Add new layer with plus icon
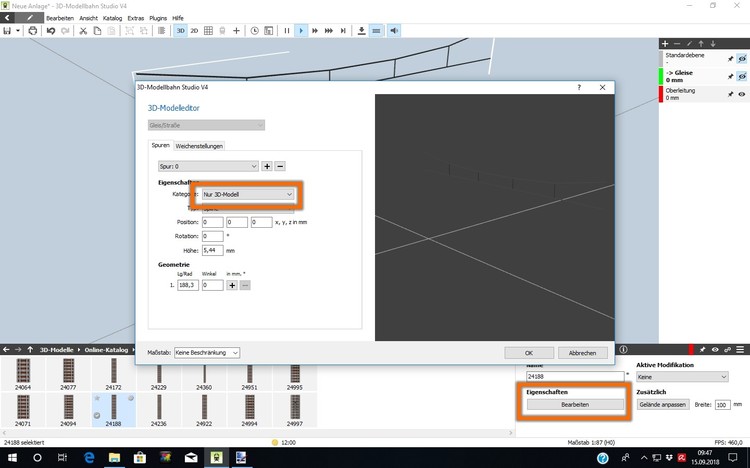 coord(665,44)
